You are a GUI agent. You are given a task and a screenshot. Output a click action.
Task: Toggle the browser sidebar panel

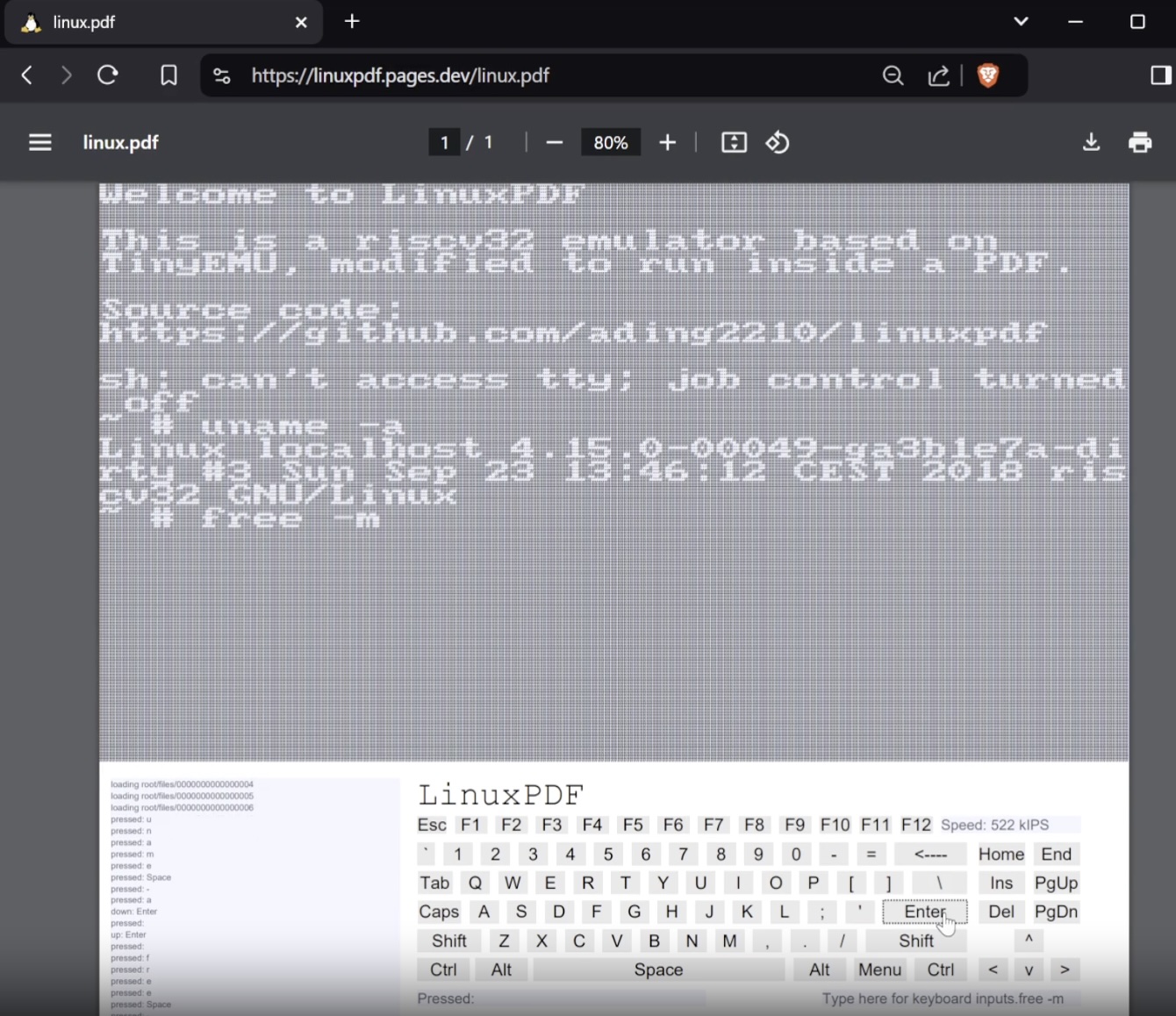[1160, 75]
